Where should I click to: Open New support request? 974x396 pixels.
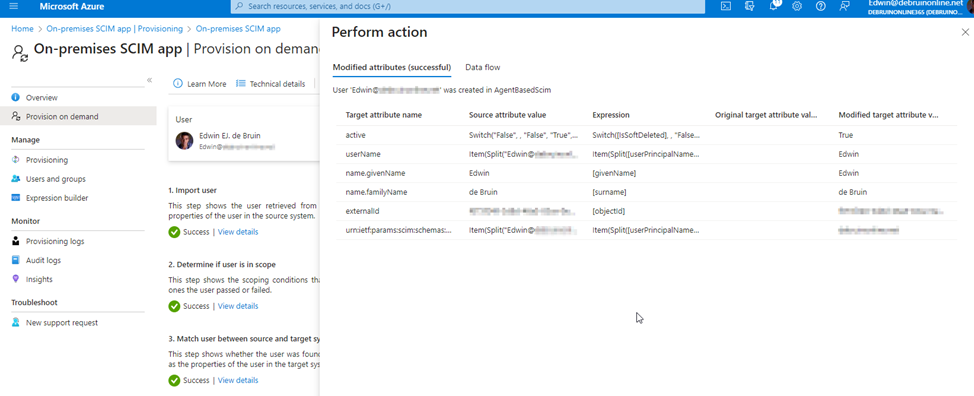62,323
